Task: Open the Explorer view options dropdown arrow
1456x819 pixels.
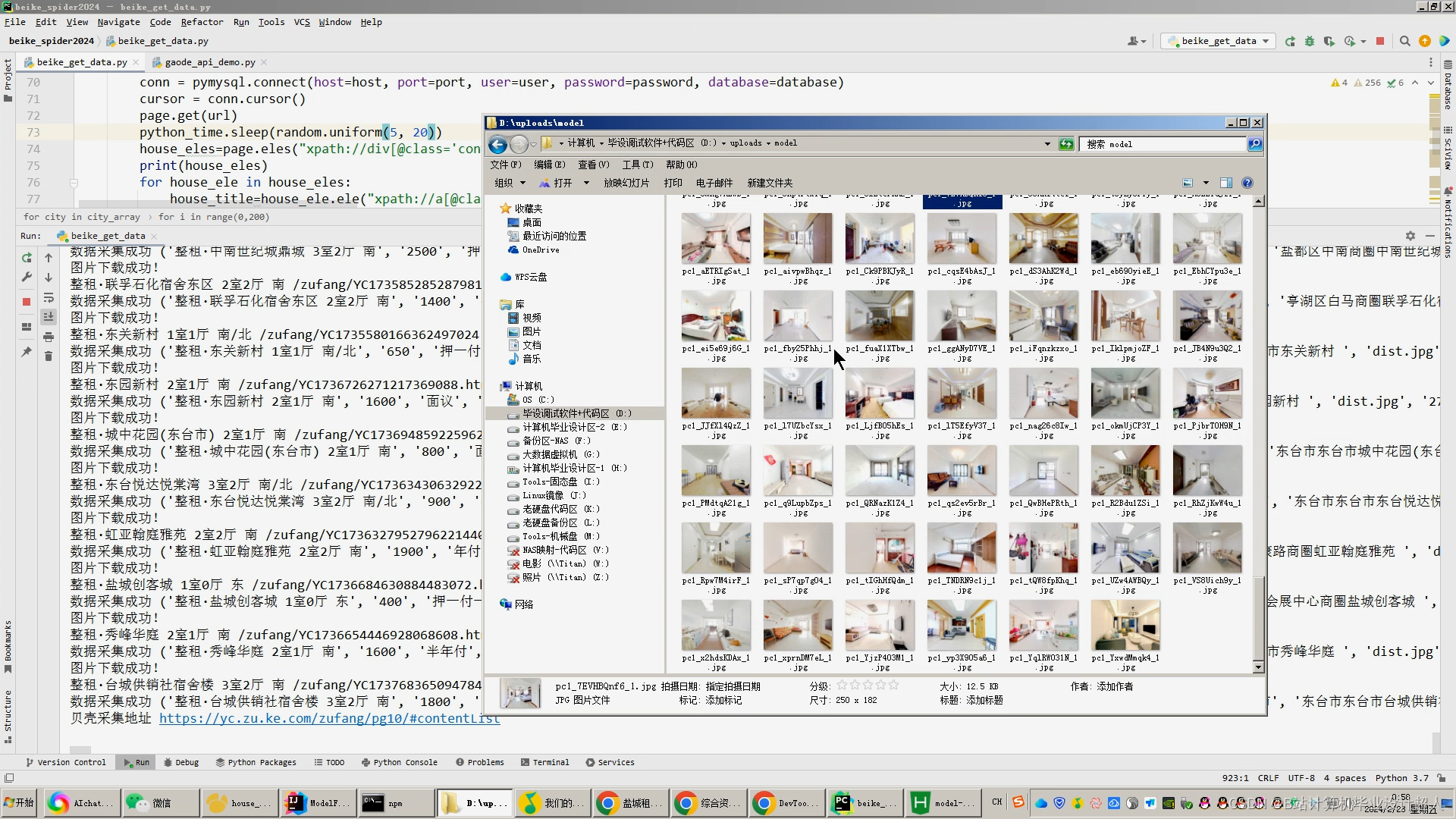Action: point(1206,183)
